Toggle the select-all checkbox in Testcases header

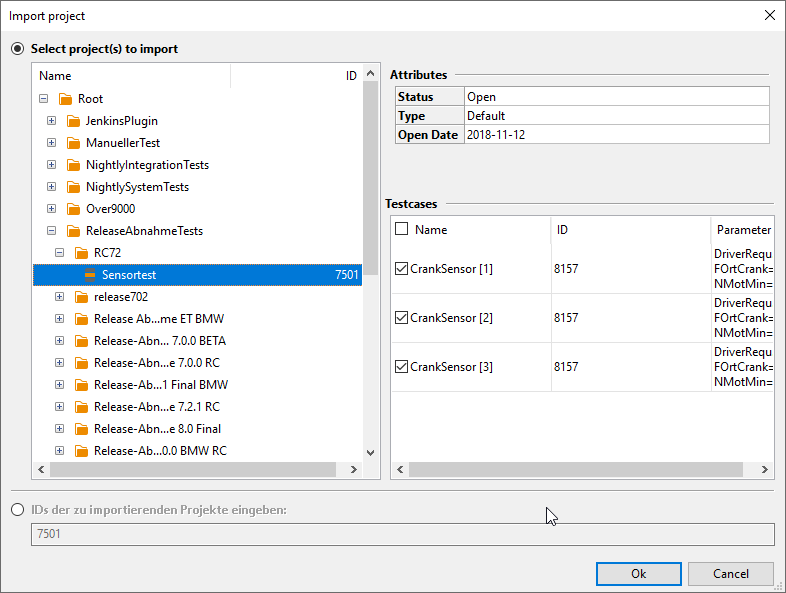coord(402,229)
